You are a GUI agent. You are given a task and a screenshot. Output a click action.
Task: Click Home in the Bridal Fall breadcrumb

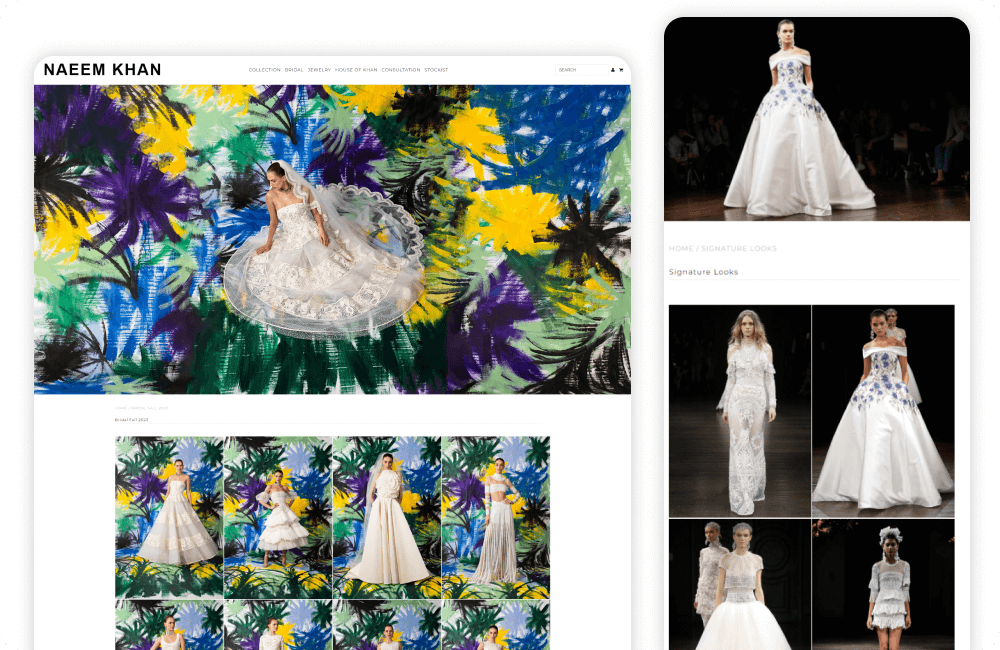point(120,408)
